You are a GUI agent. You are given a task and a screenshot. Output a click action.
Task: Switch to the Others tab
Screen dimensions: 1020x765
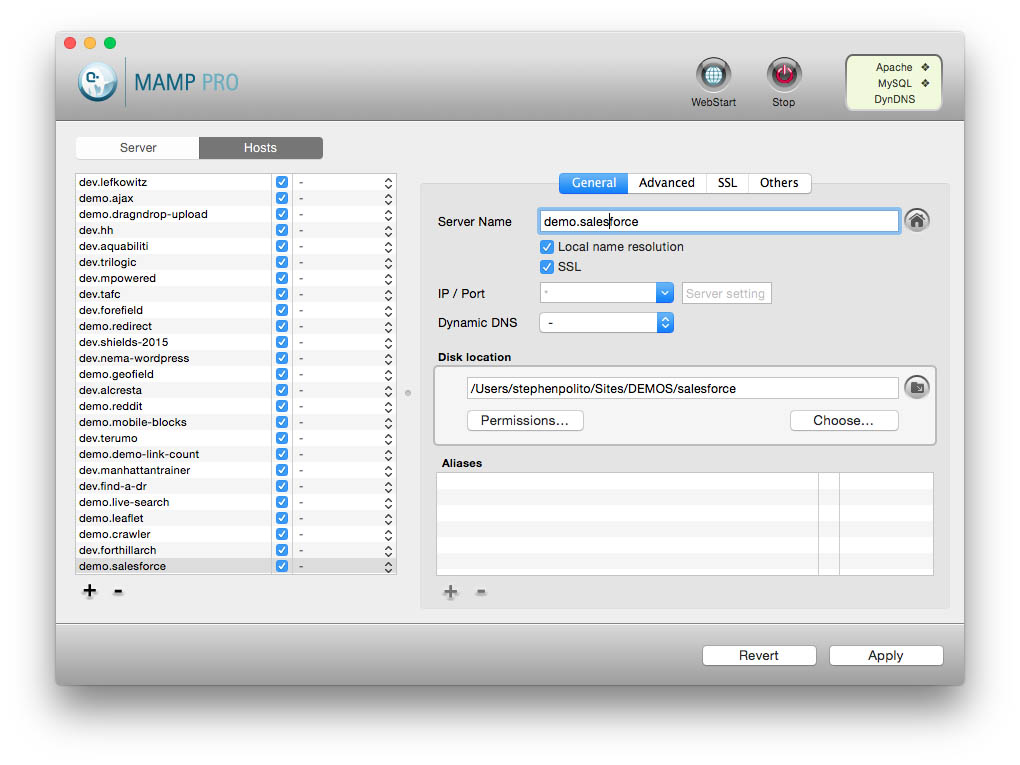click(779, 183)
